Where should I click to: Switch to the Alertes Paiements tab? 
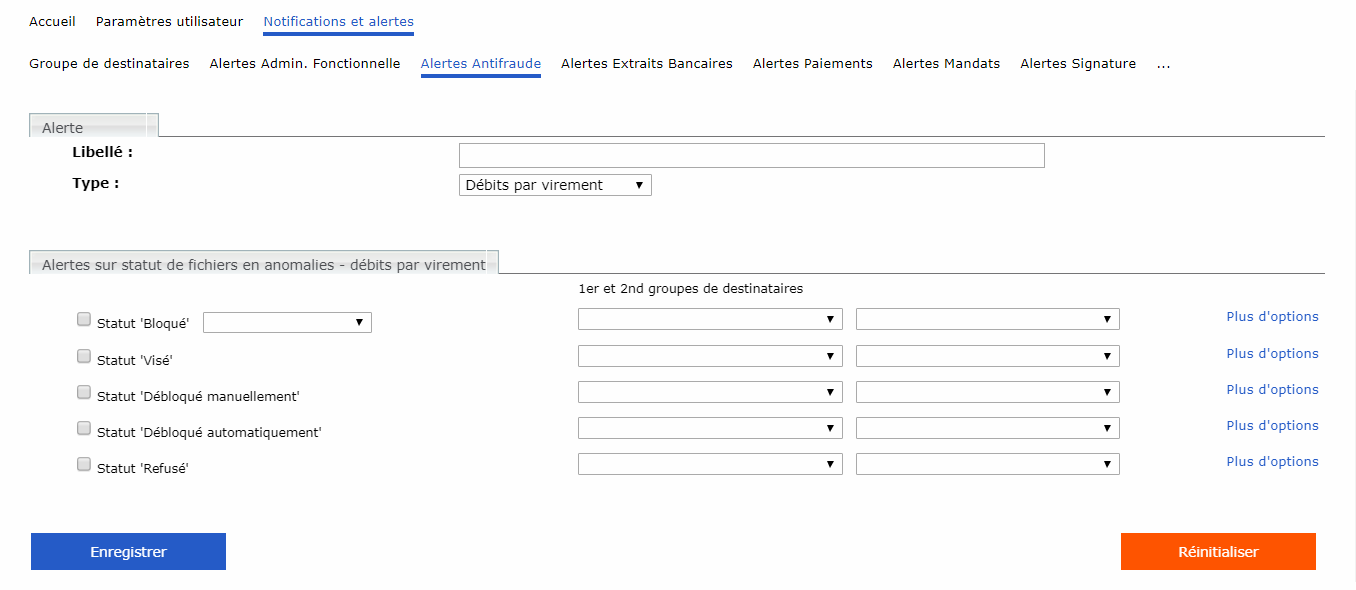click(812, 64)
